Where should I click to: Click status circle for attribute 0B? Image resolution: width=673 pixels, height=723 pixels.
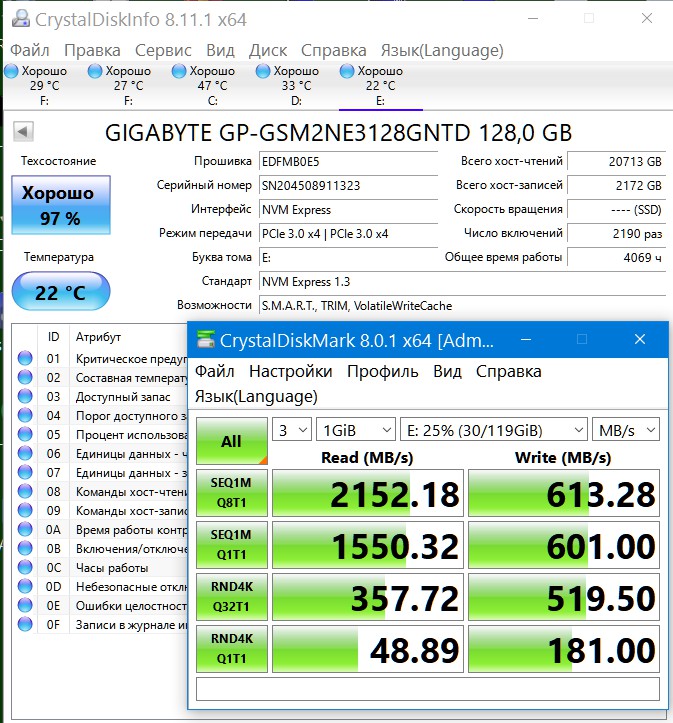[x=25, y=548]
